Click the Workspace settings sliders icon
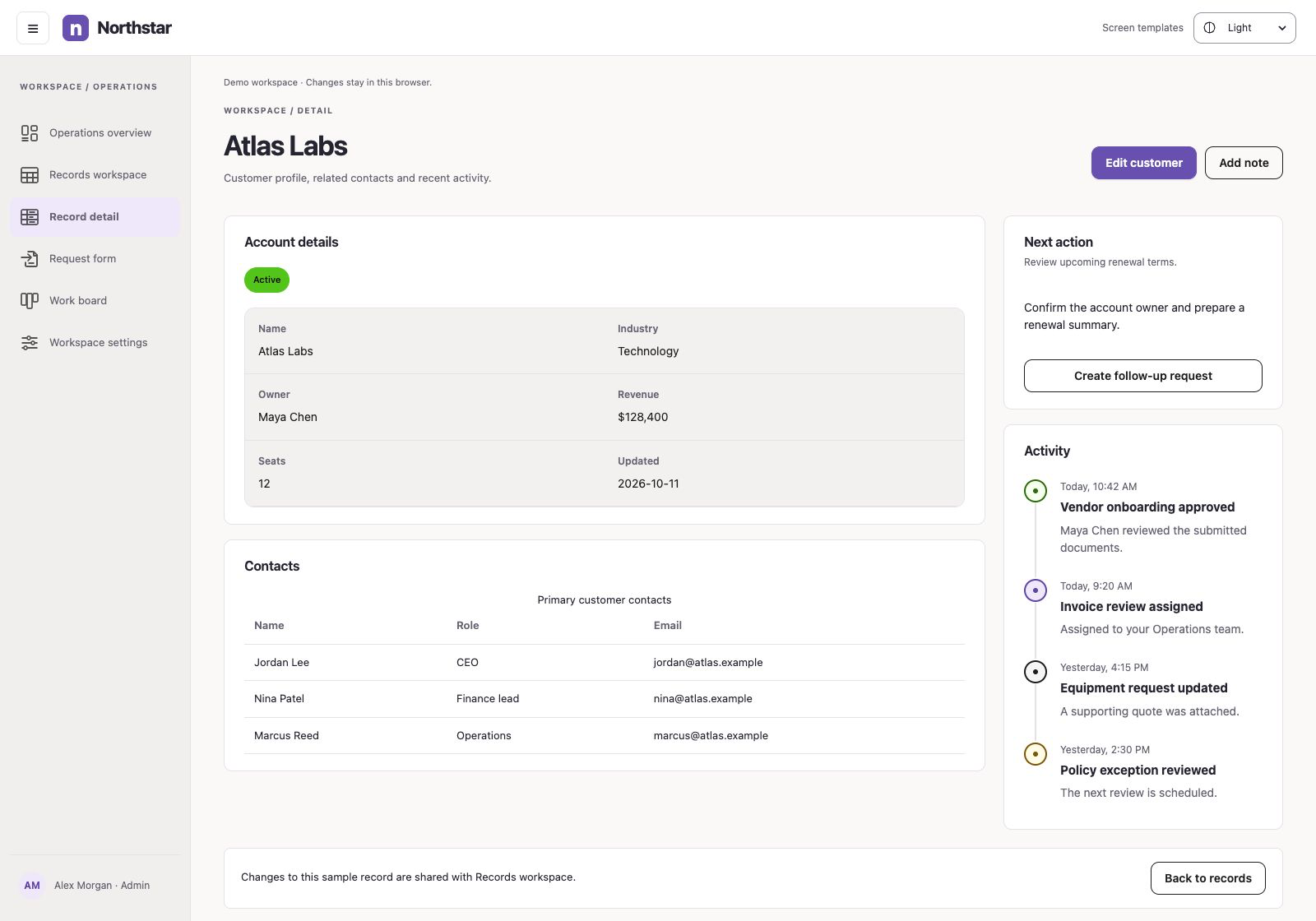The image size is (1316, 921). tap(30, 343)
